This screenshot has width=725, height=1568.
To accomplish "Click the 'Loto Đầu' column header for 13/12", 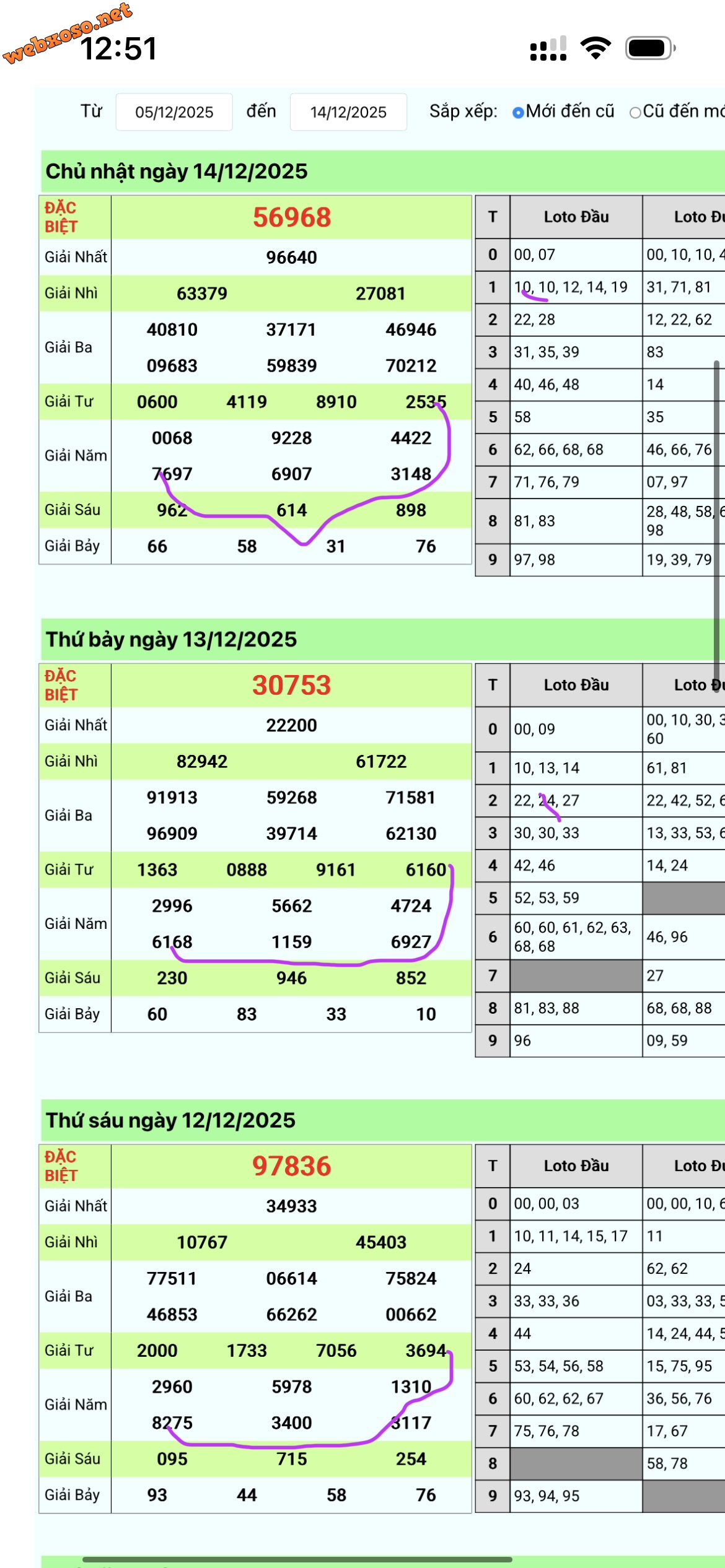I will pyautogui.click(x=576, y=685).
